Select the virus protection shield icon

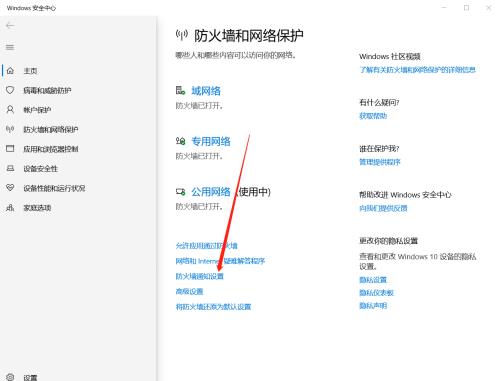[x=10, y=90]
